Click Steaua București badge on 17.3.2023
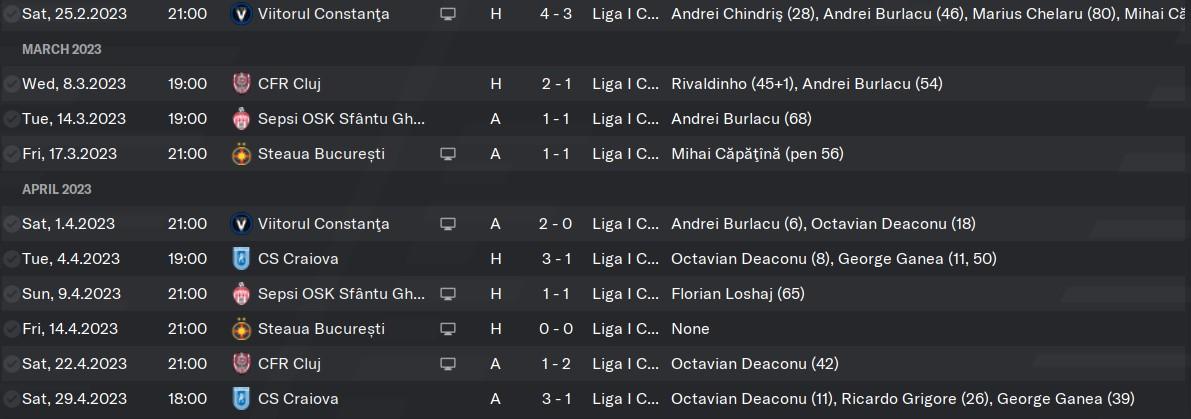This screenshot has width=1191, height=419. [x=241, y=153]
